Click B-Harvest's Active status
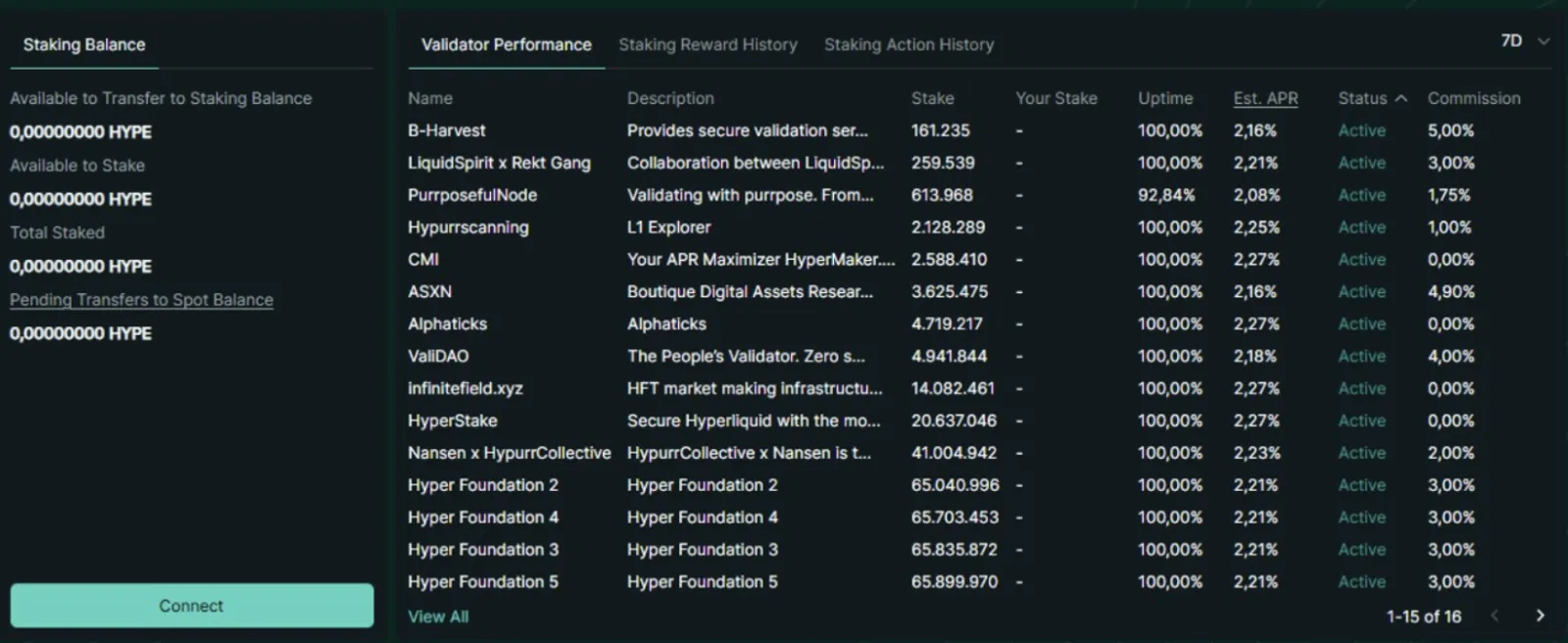The height and width of the screenshot is (643, 1568). click(x=1362, y=130)
